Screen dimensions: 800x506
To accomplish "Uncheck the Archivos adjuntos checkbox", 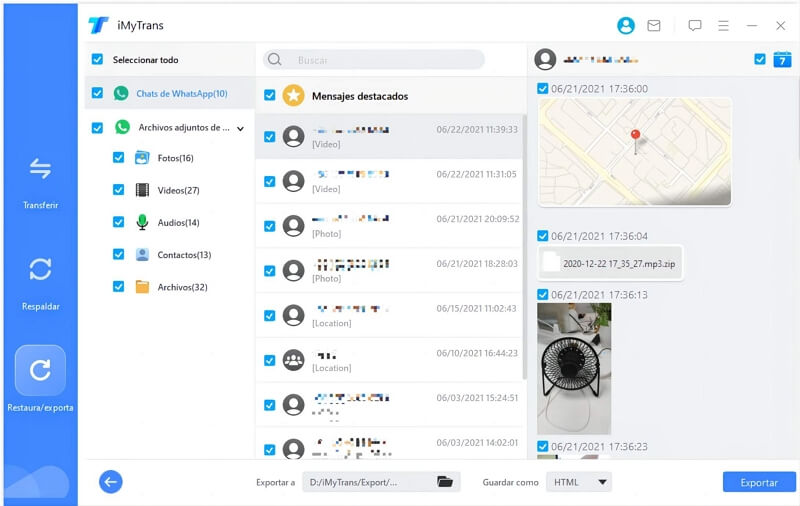I will pos(97,128).
